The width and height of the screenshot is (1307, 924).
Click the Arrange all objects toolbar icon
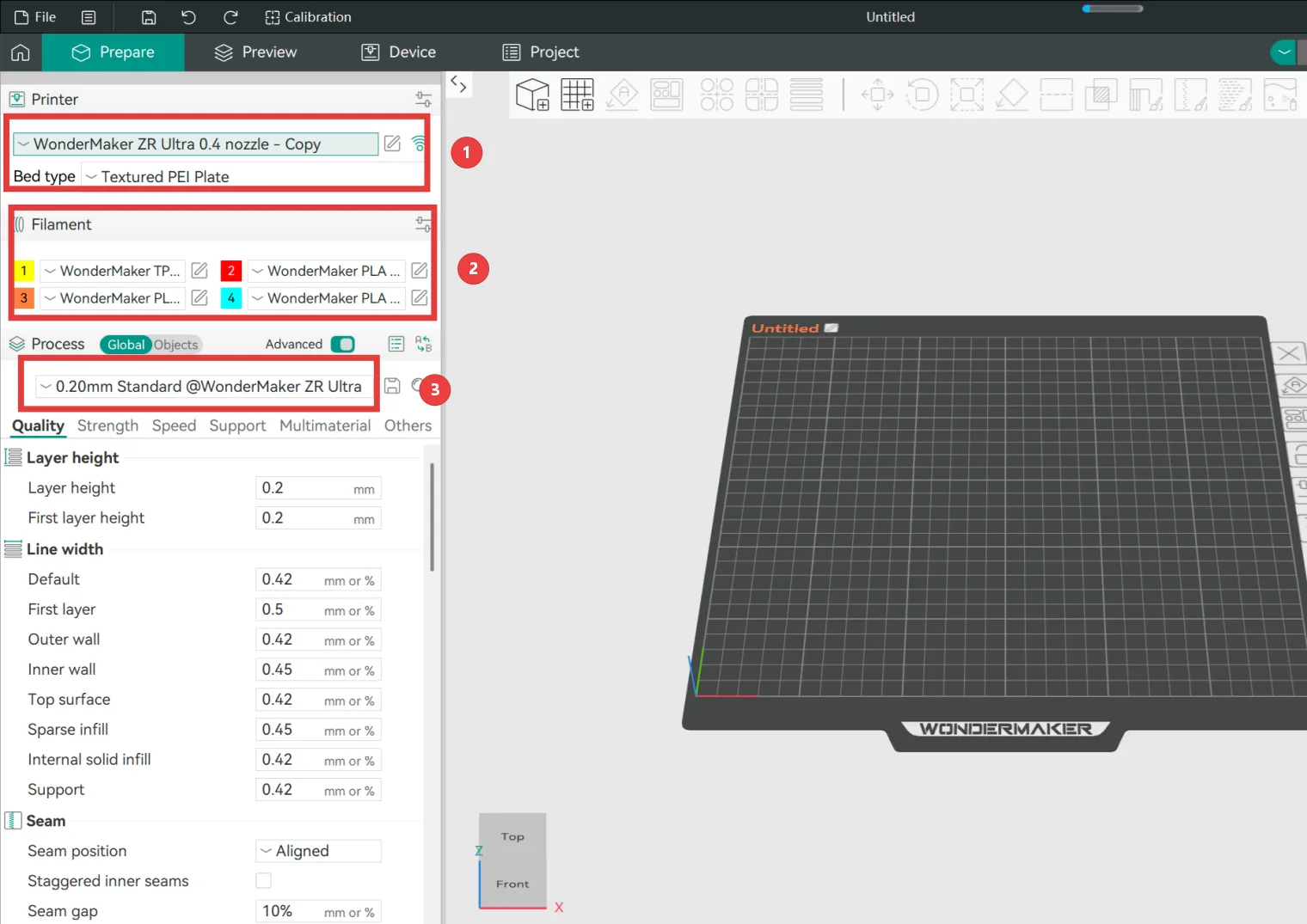pyautogui.click(x=666, y=95)
